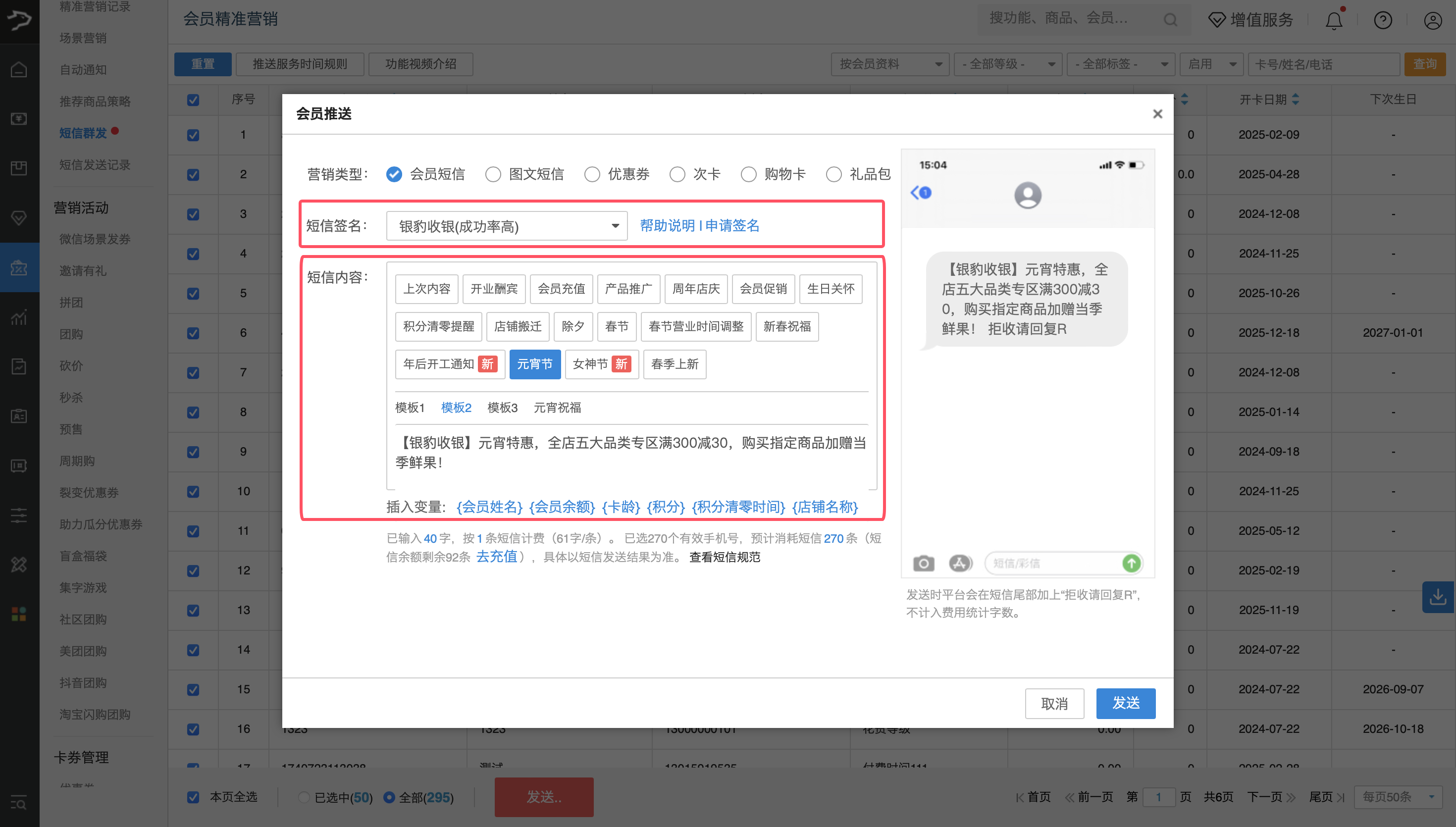Expand the 全部等级 level filter dropdown

(1008, 64)
